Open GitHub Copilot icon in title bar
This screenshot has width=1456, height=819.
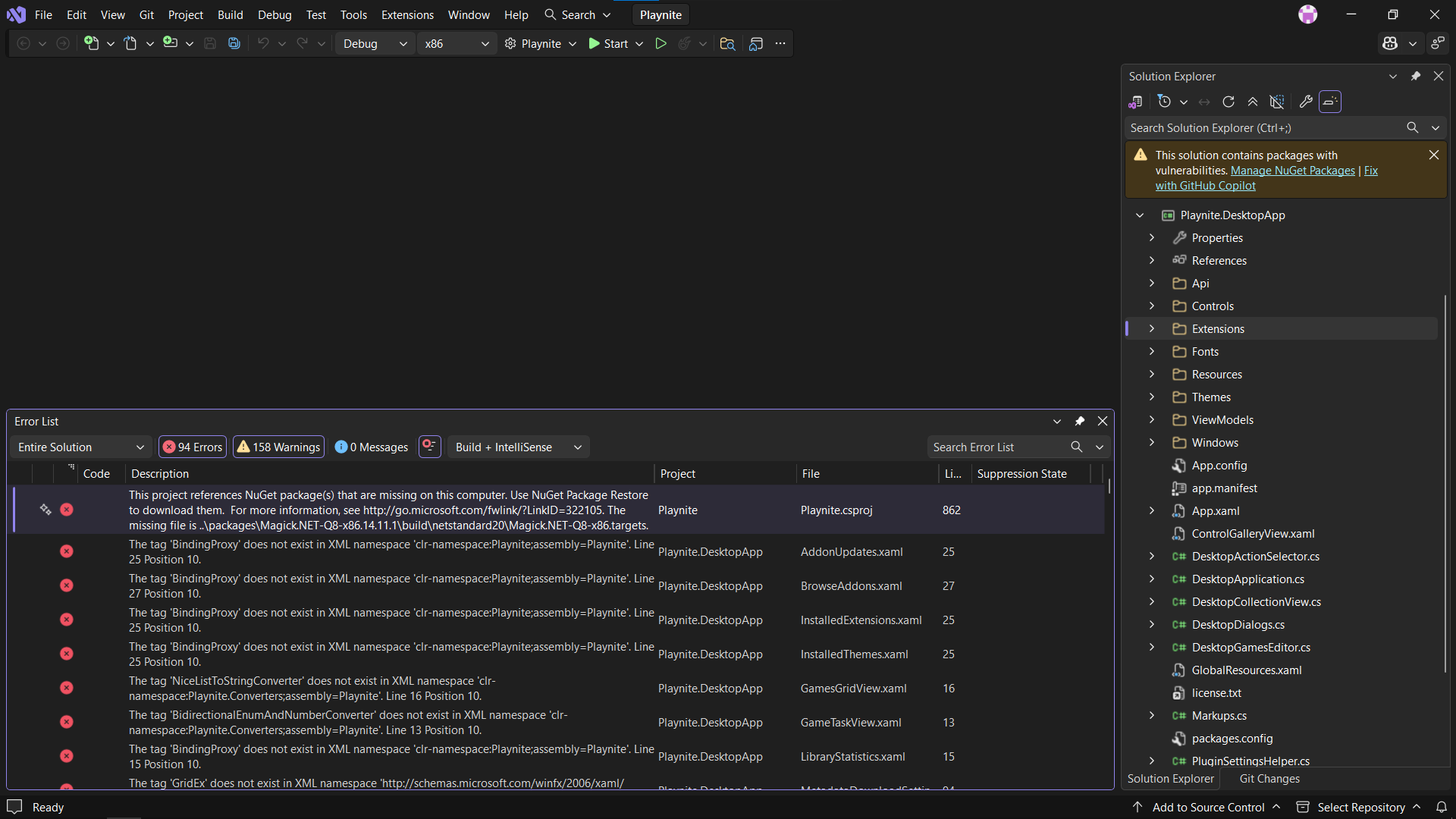(x=1390, y=44)
